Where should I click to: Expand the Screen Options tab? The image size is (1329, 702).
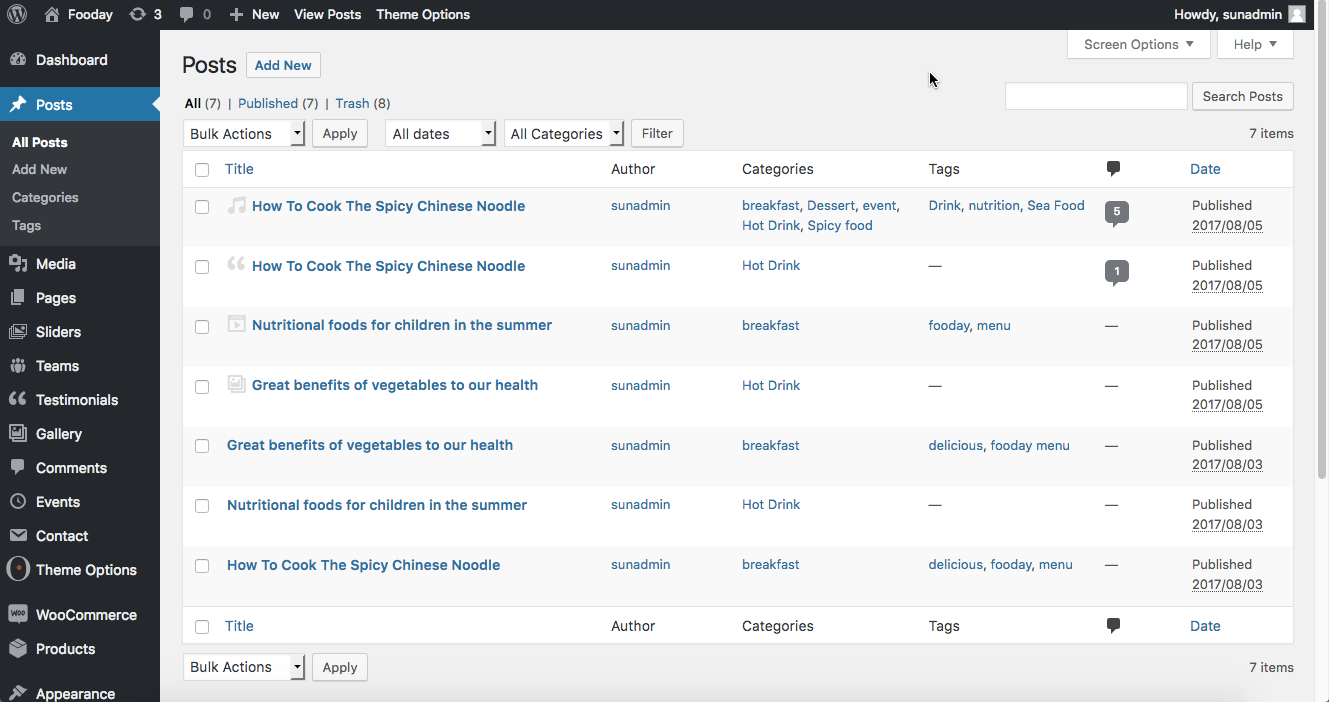pyautogui.click(x=1139, y=44)
